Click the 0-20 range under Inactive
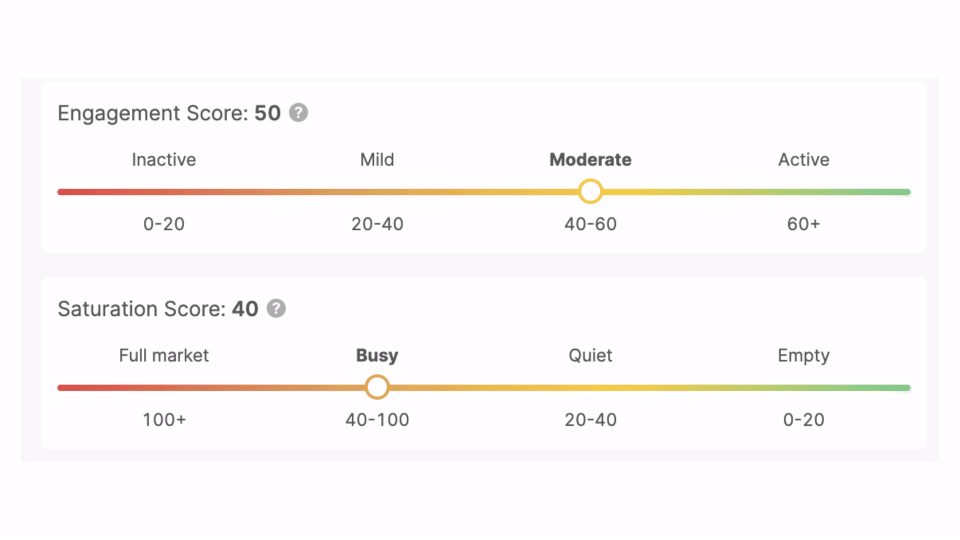The image size is (960, 540). [164, 224]
